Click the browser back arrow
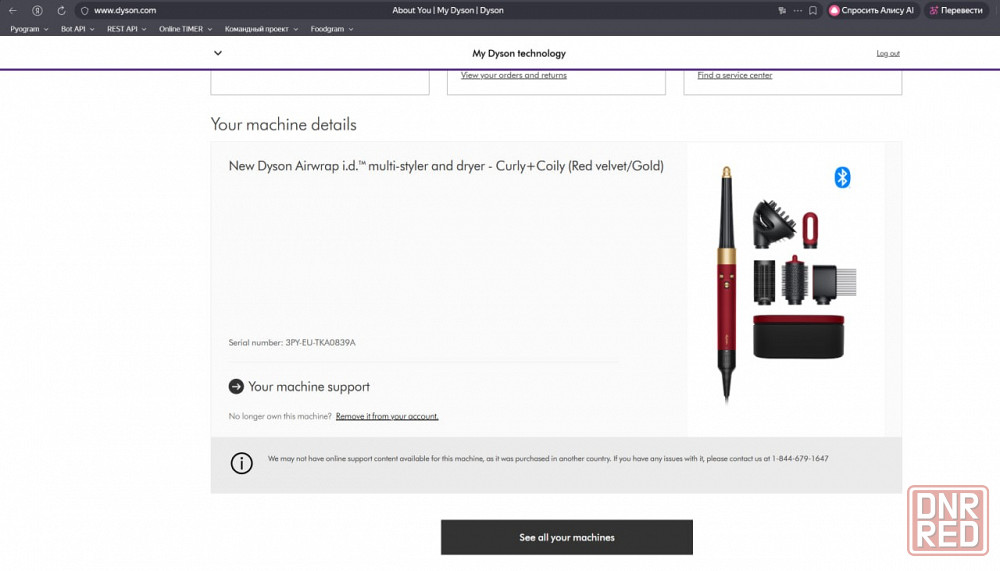The width and height of the screenshot is (1000, 571). pyautogui.click(x=13, y=10)
